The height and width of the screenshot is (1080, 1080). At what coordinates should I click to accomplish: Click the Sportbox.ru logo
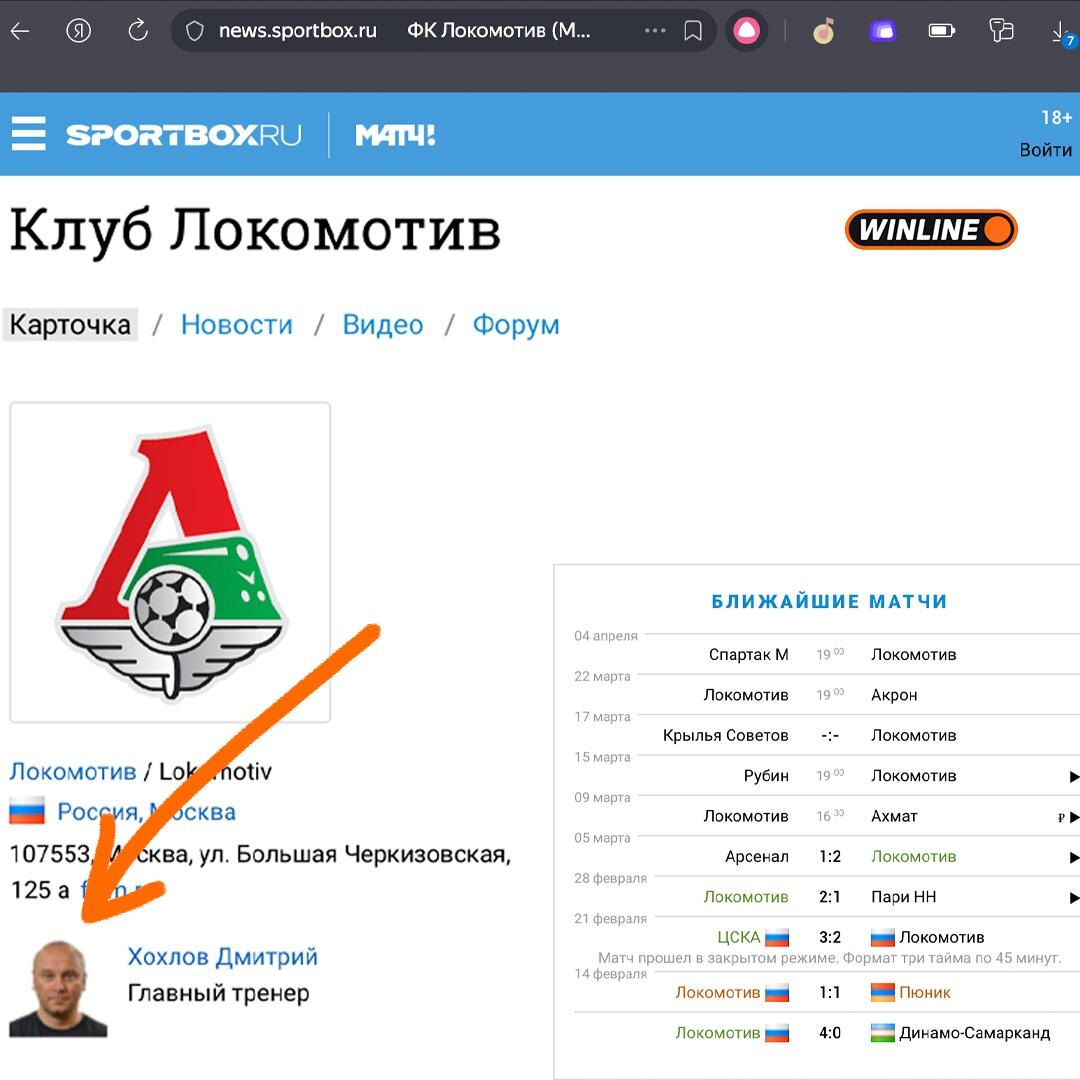[x=184, y=135]
